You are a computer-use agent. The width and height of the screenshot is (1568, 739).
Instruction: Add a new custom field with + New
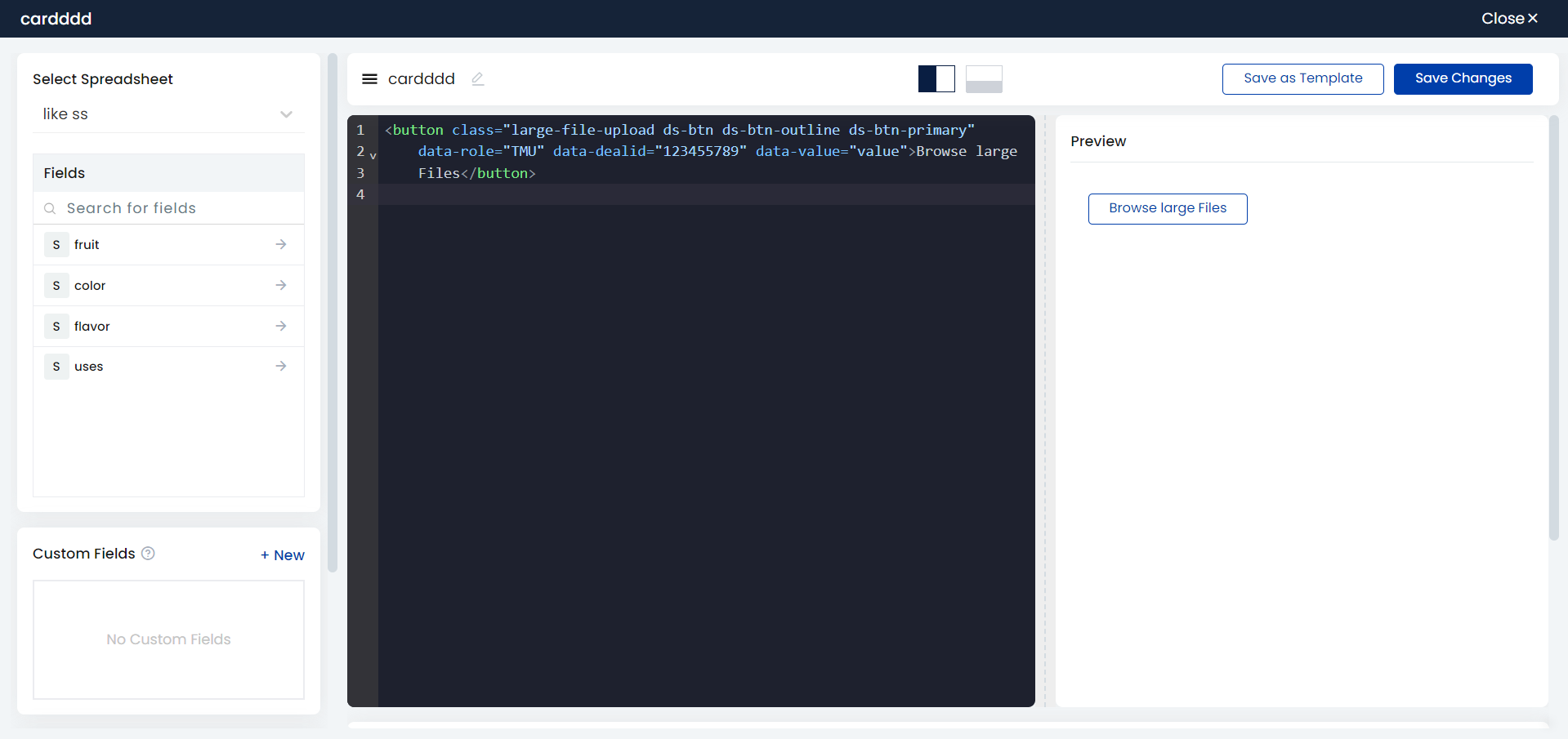(x=282, y=555)
